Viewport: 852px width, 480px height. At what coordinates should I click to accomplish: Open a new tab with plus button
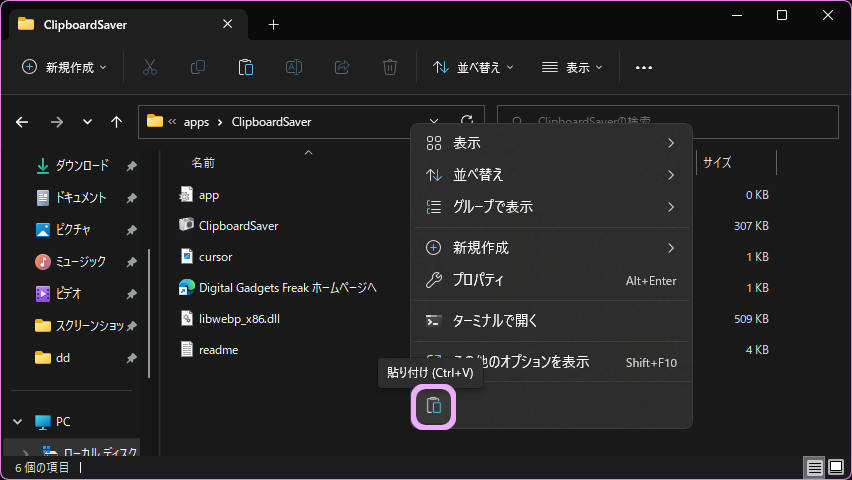[x=273, y=24]
